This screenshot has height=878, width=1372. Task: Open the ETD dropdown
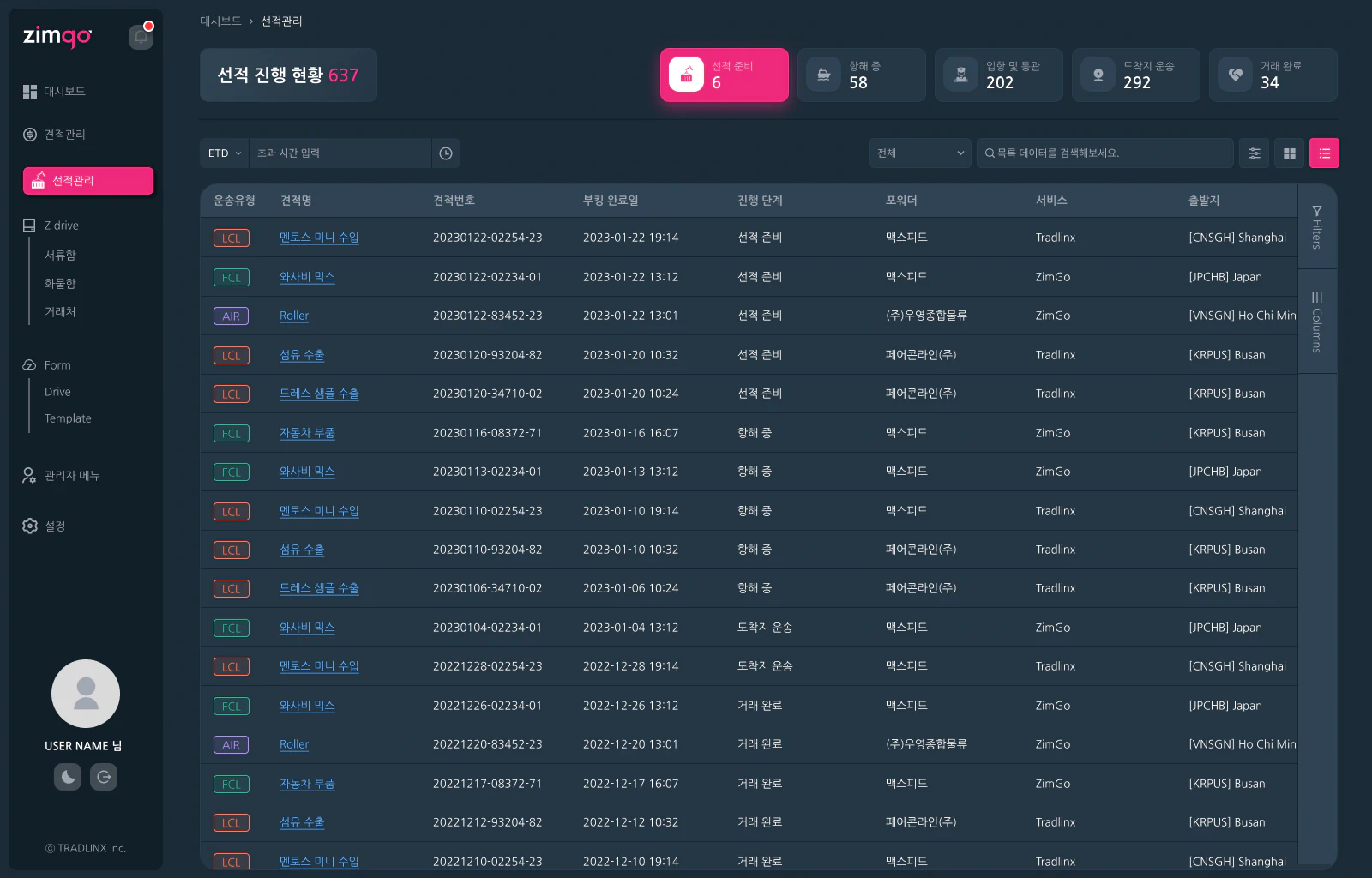pos(223,153)
